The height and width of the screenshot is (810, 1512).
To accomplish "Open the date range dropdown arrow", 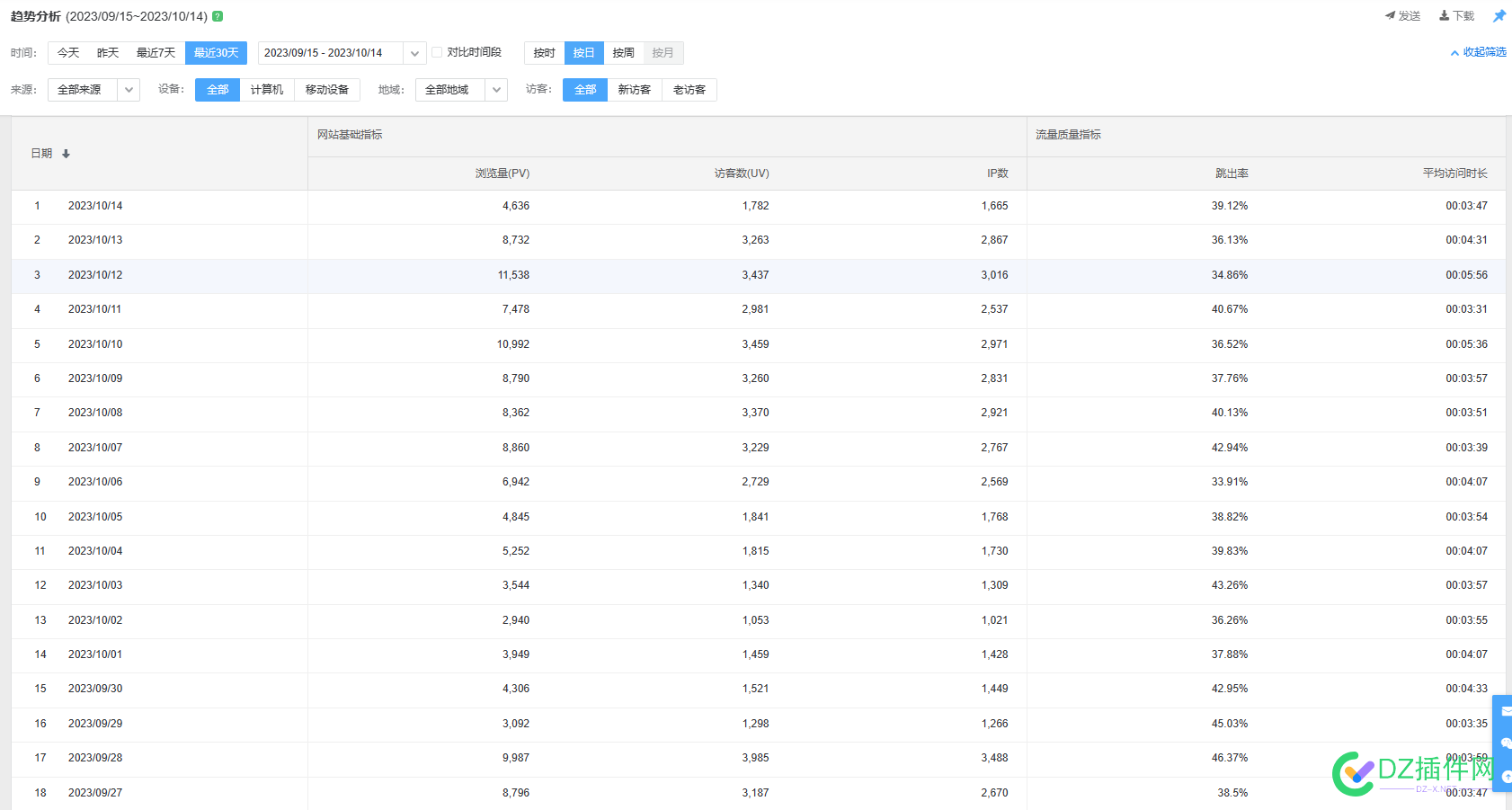I will (414, 53).
